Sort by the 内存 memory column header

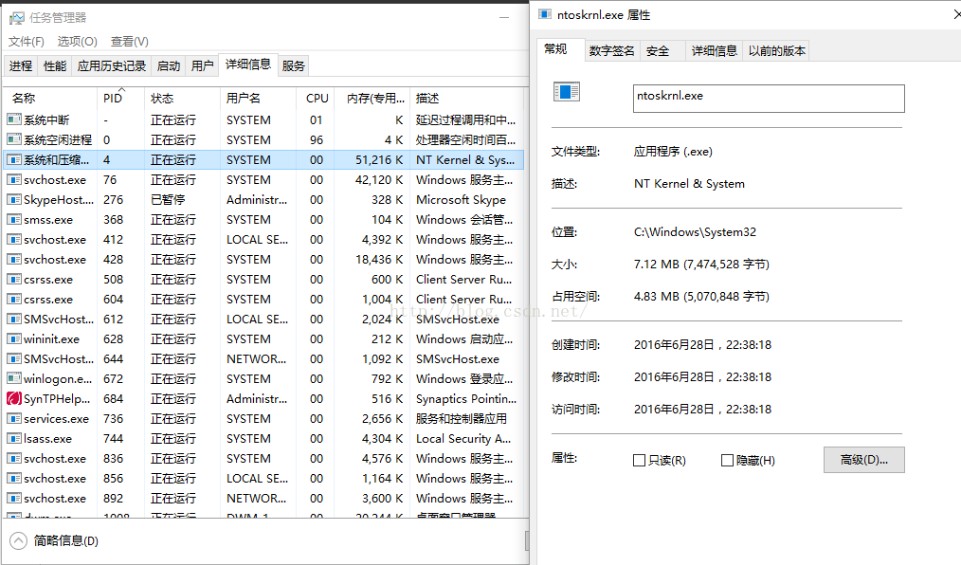(x=373, y=98)
